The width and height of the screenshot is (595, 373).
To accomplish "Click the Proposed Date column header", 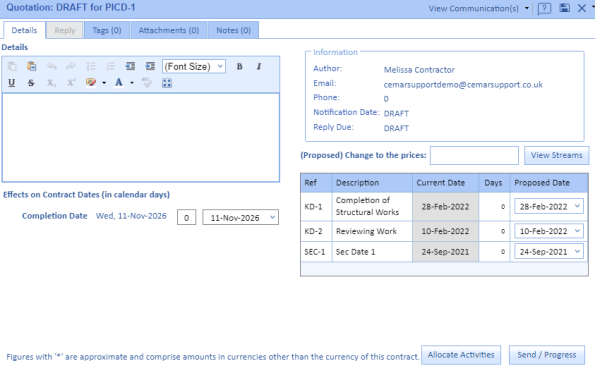I will (x=549, y=183).
